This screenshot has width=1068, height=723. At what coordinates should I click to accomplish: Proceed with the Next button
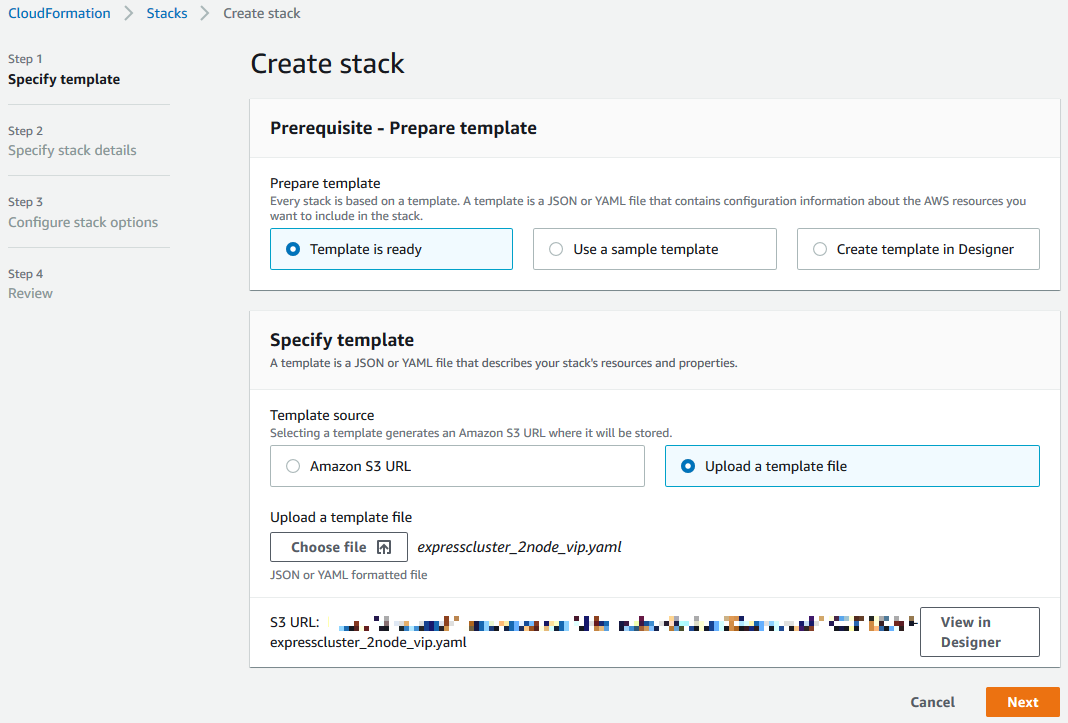1022,702
